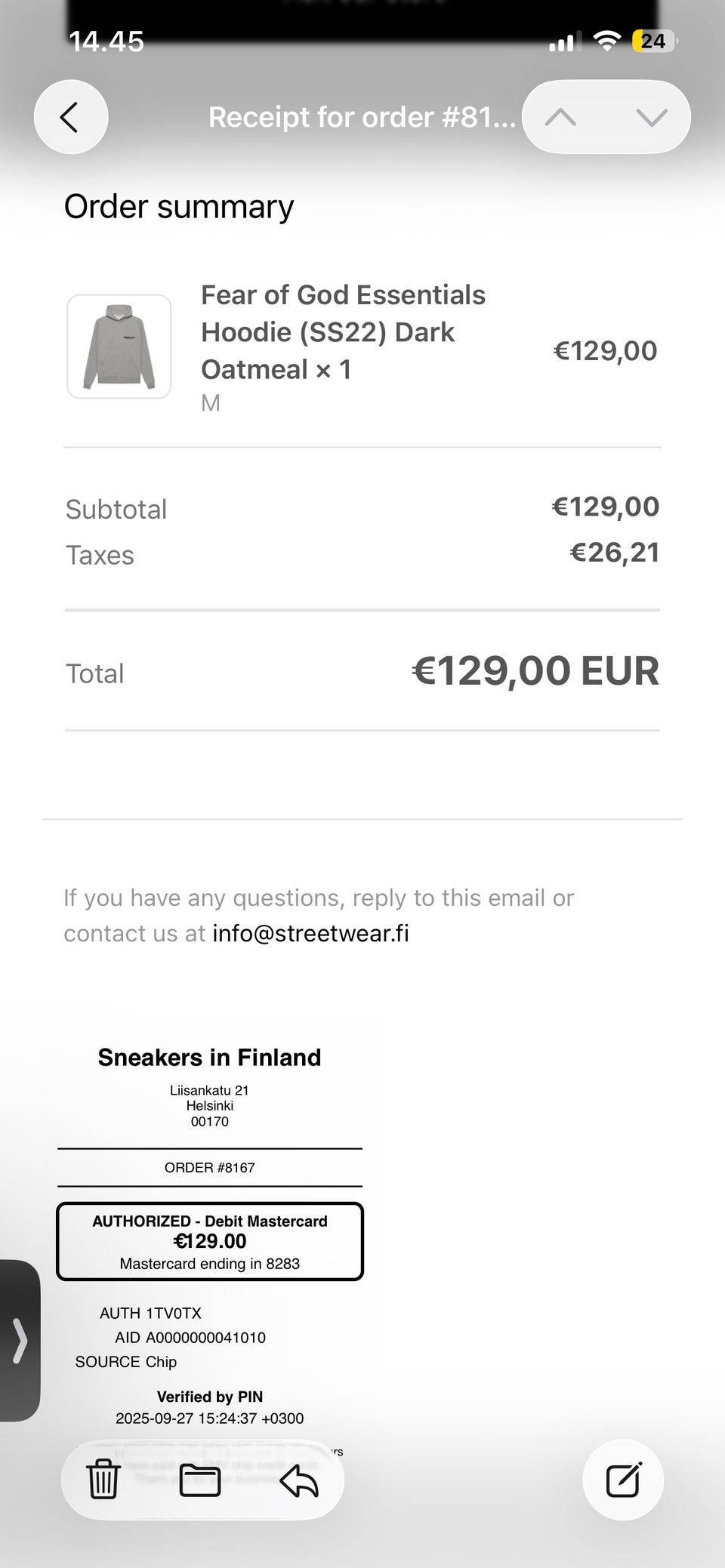This screenshot has width=725, height=1568.
Task: Tap the hoodie product thumbnail
Action: (x=119, y=347)
